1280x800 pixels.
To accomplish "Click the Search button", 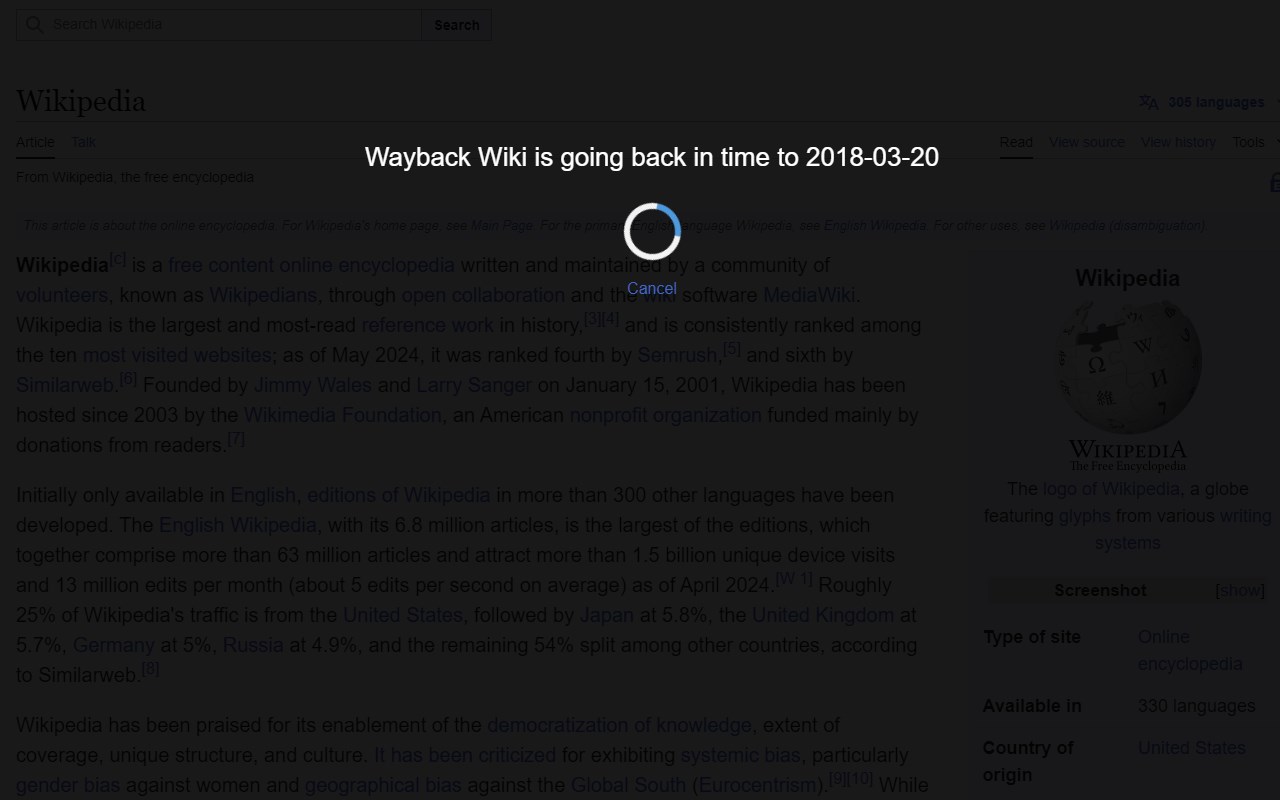I will pos(457,25).
